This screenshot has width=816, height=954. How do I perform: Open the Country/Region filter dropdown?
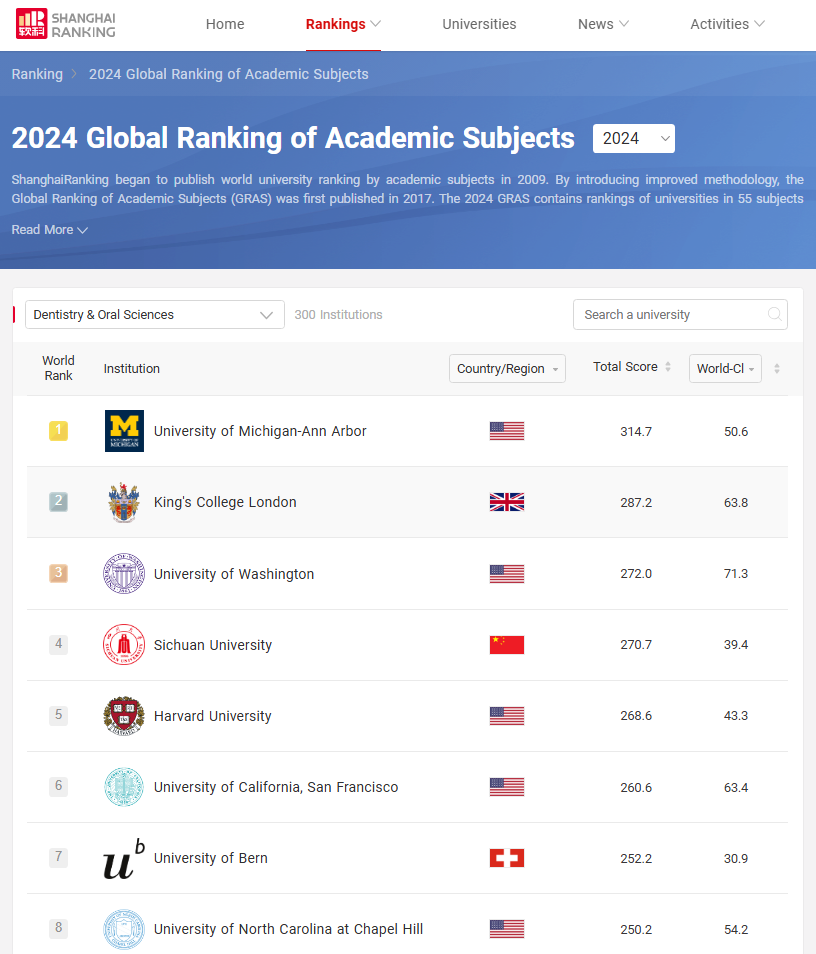(507, 369)
